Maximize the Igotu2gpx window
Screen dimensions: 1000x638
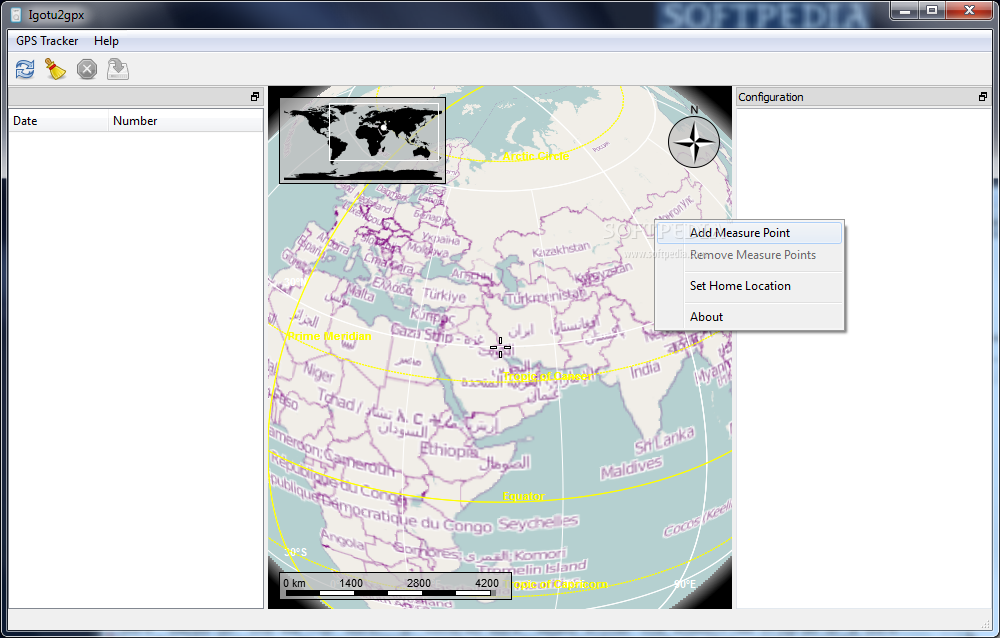tap(932, 10)
